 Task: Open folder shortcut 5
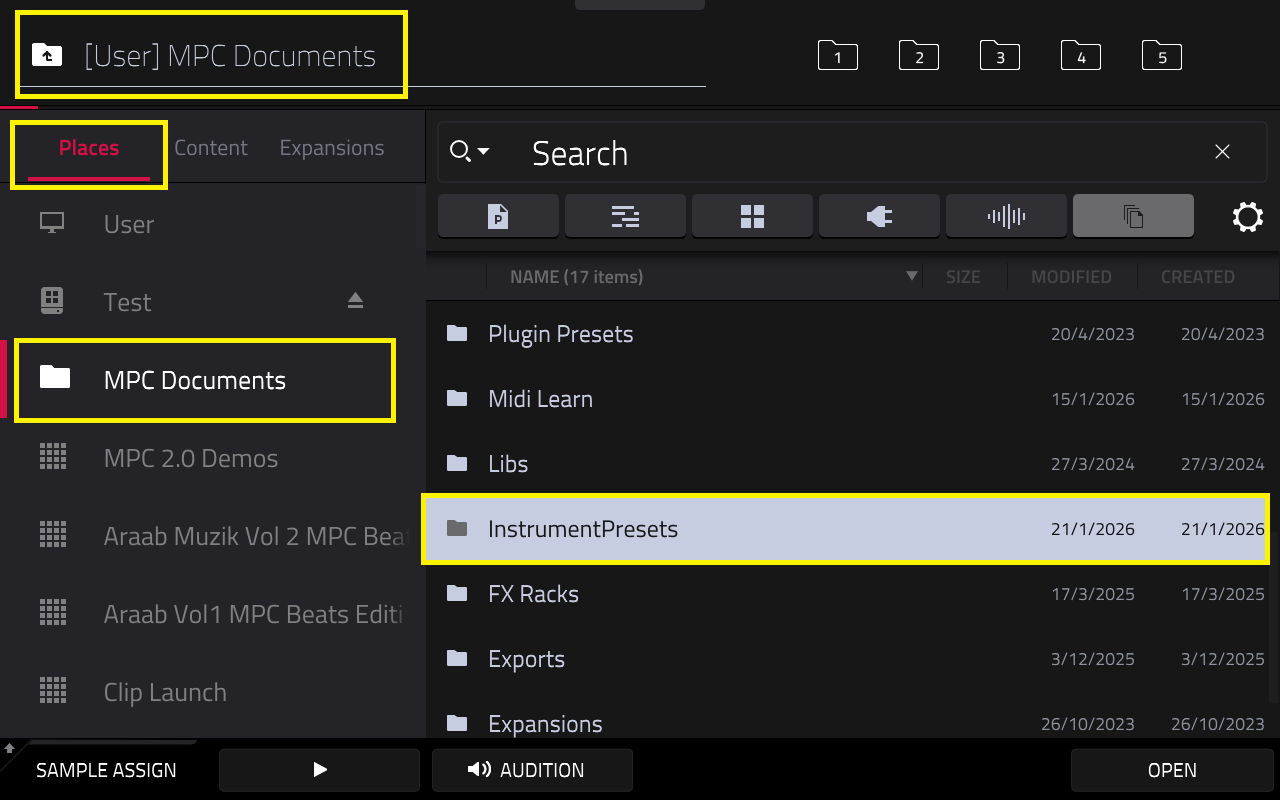1162,56
